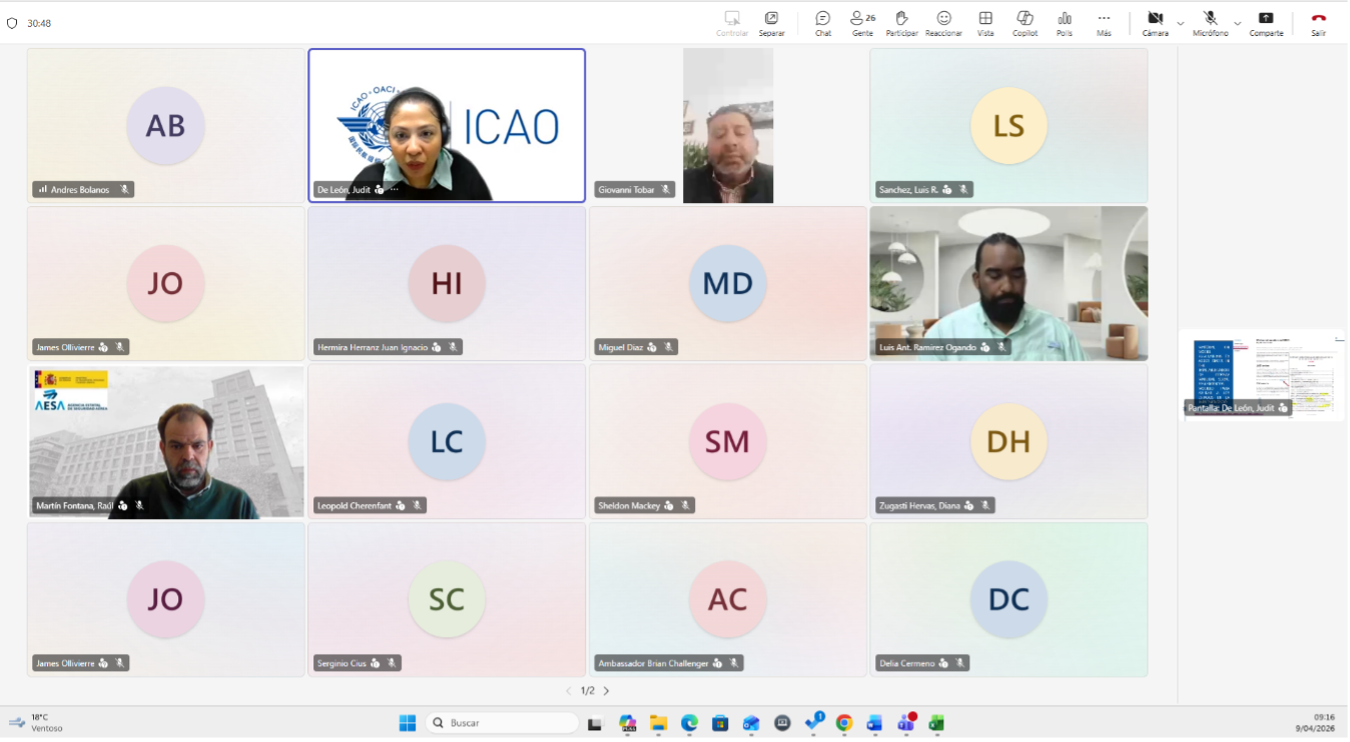Turn on the Cámara
The width and height of the screenshot is (1350, 742).
(x=1155, y=22)
